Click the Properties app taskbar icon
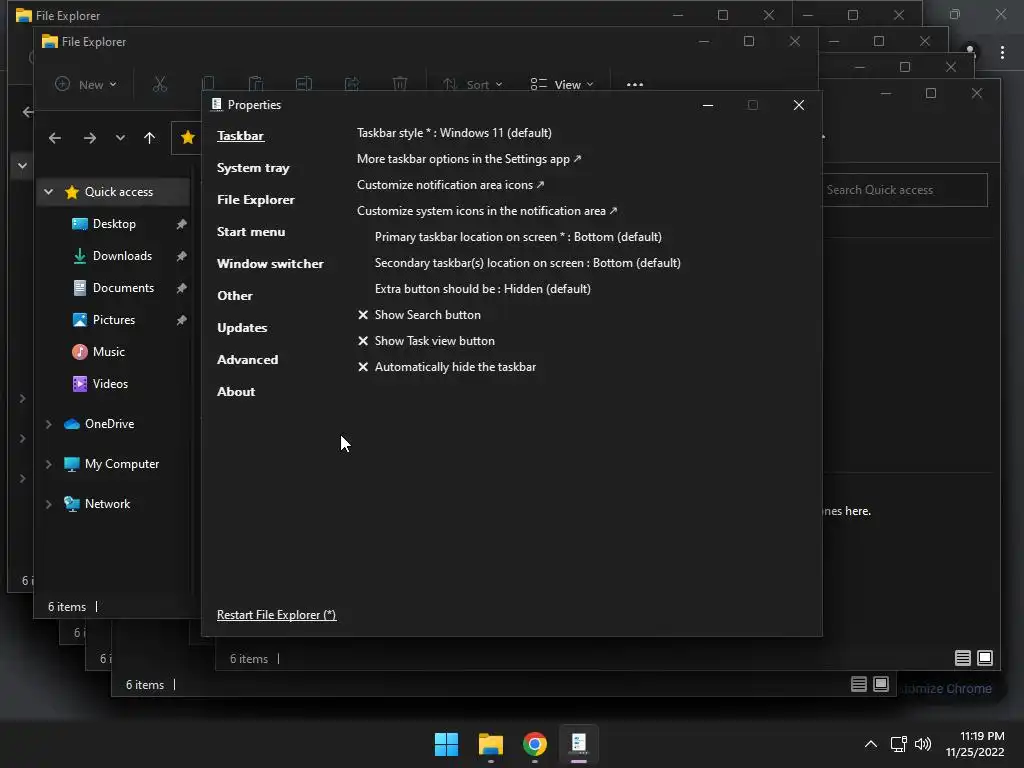 pos(579,744)
